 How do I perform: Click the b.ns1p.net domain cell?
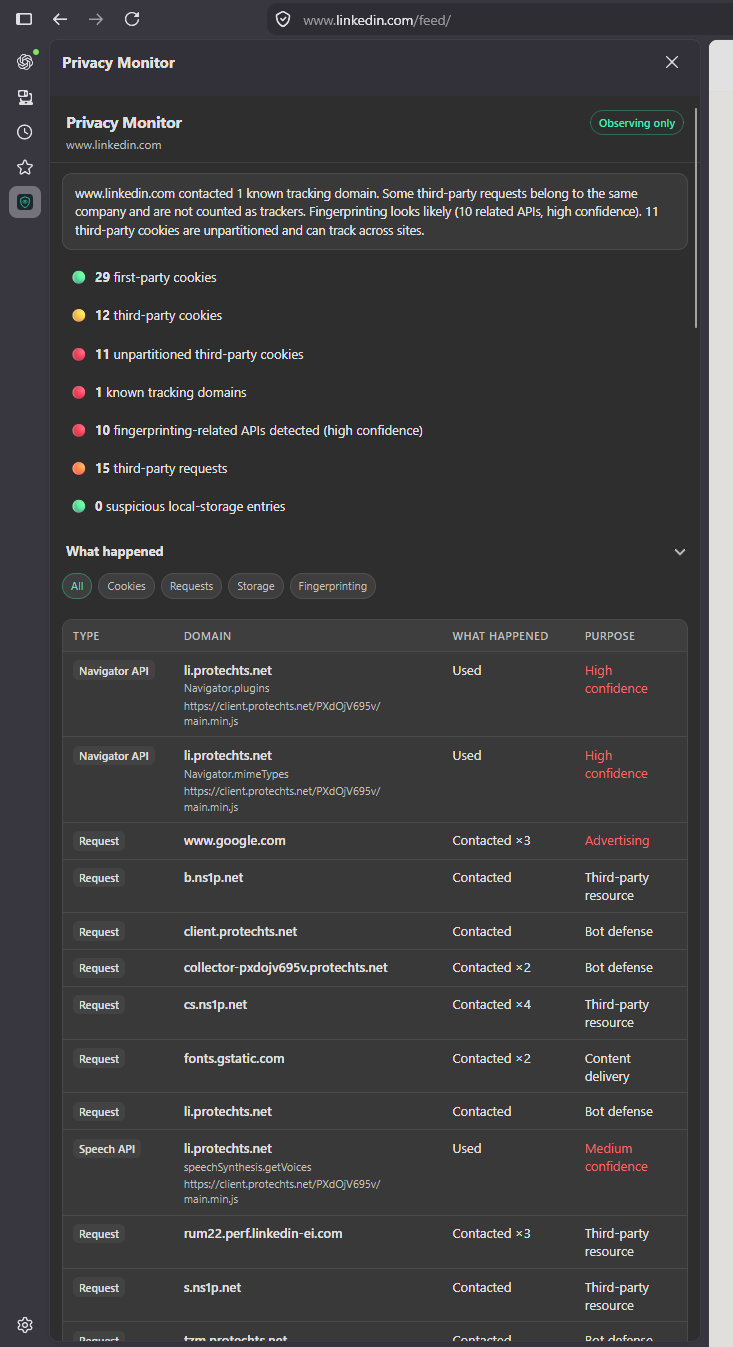click(x=214, y=877)
